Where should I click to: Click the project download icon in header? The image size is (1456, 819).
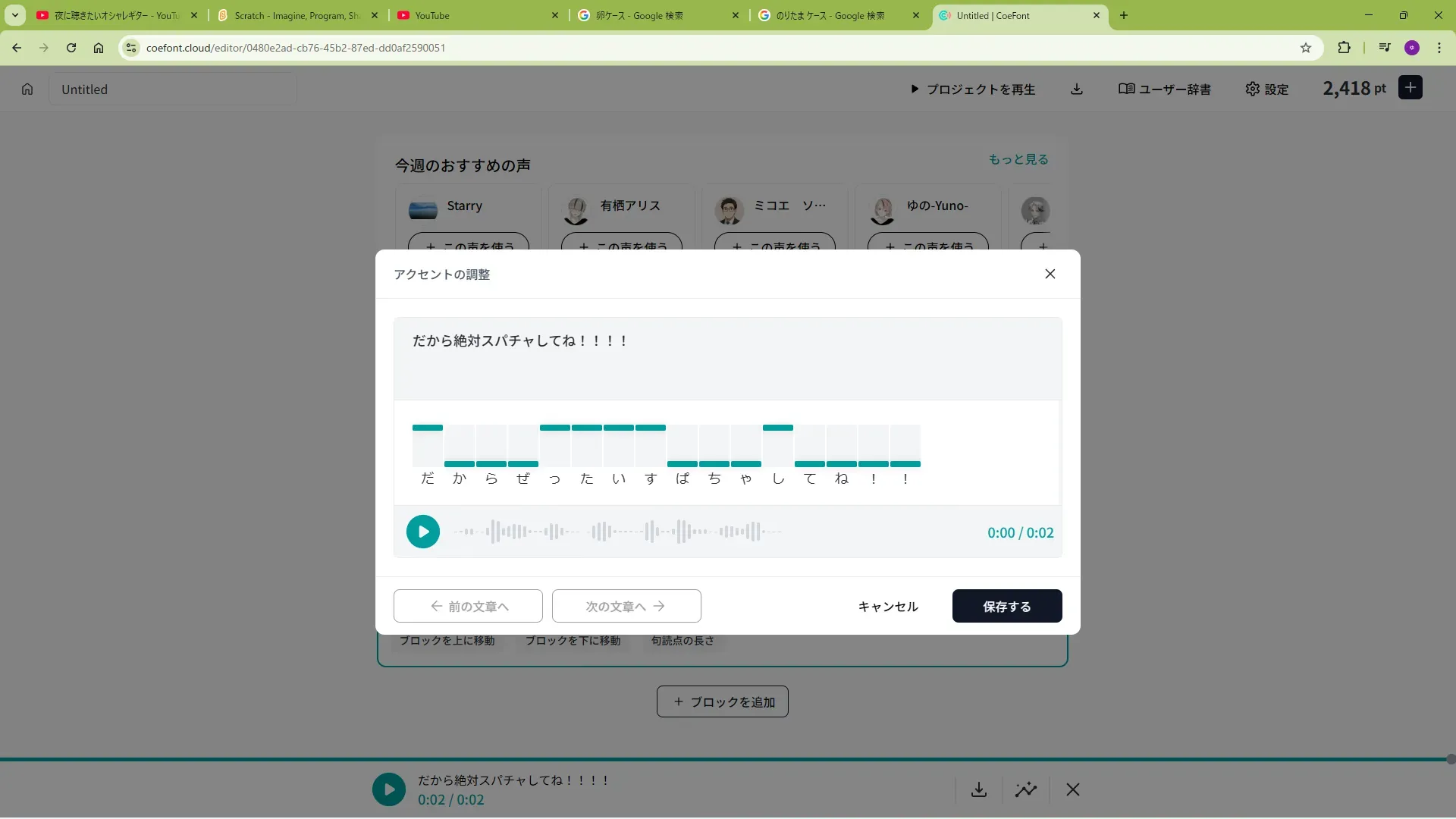pos(1076,89)
